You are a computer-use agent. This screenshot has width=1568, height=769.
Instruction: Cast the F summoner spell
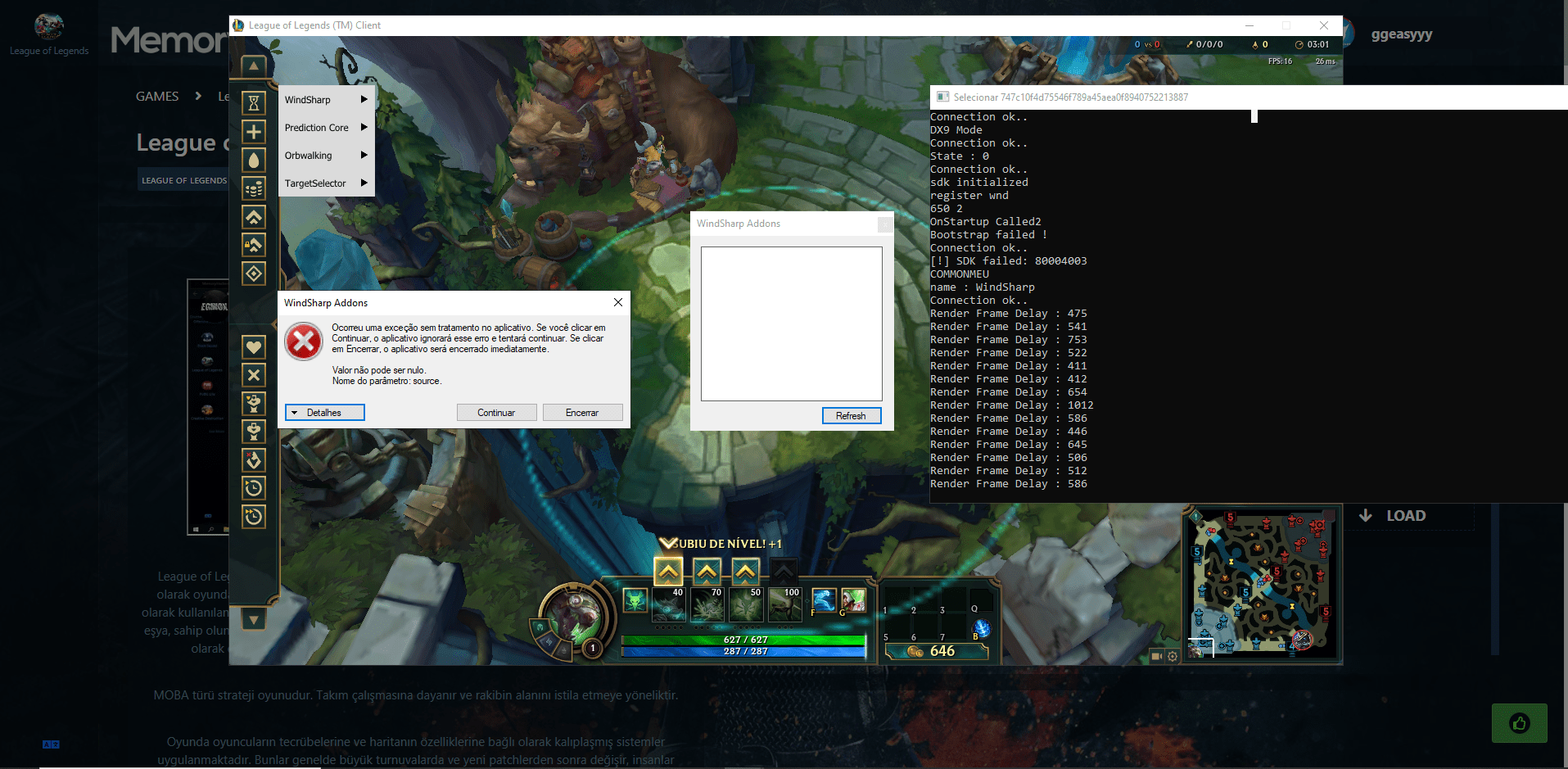click(824, 601)
